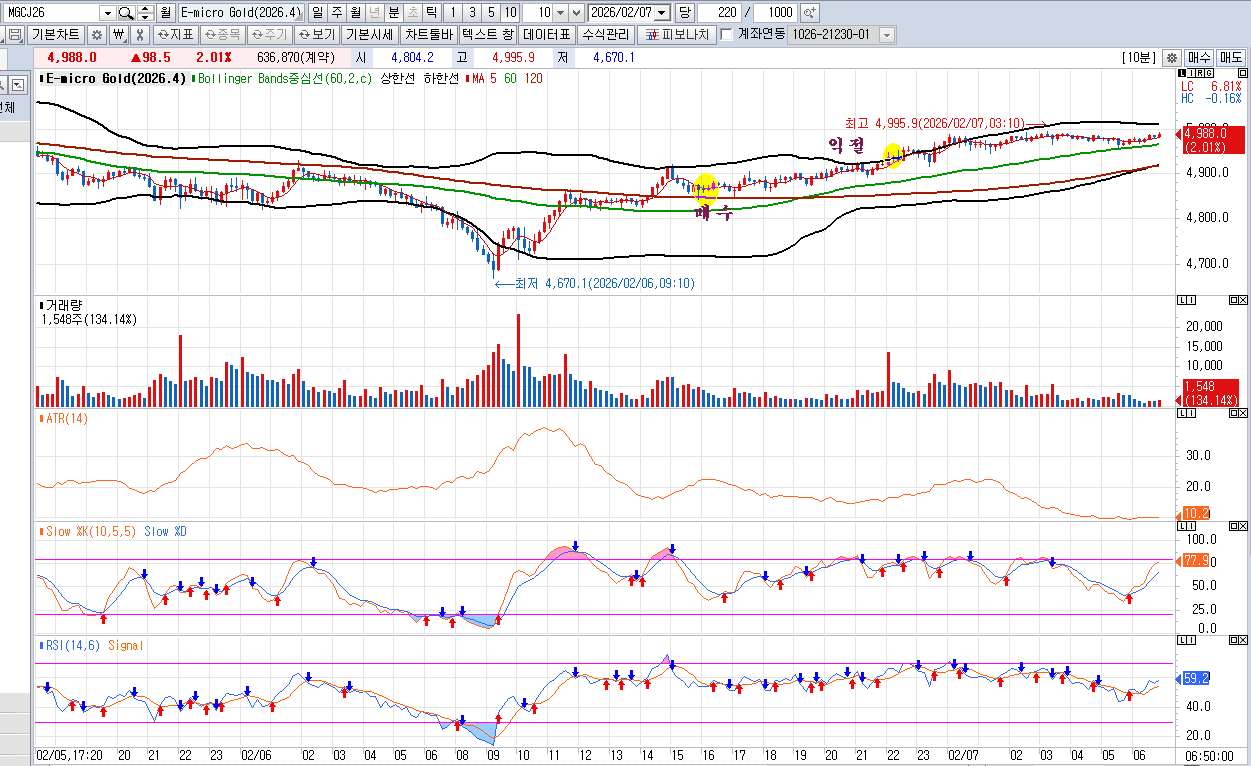The width and height of the screenshot is (1251, 766).
Task: Toggle the 계좌연동 checkbox
Action: [726, 34]
